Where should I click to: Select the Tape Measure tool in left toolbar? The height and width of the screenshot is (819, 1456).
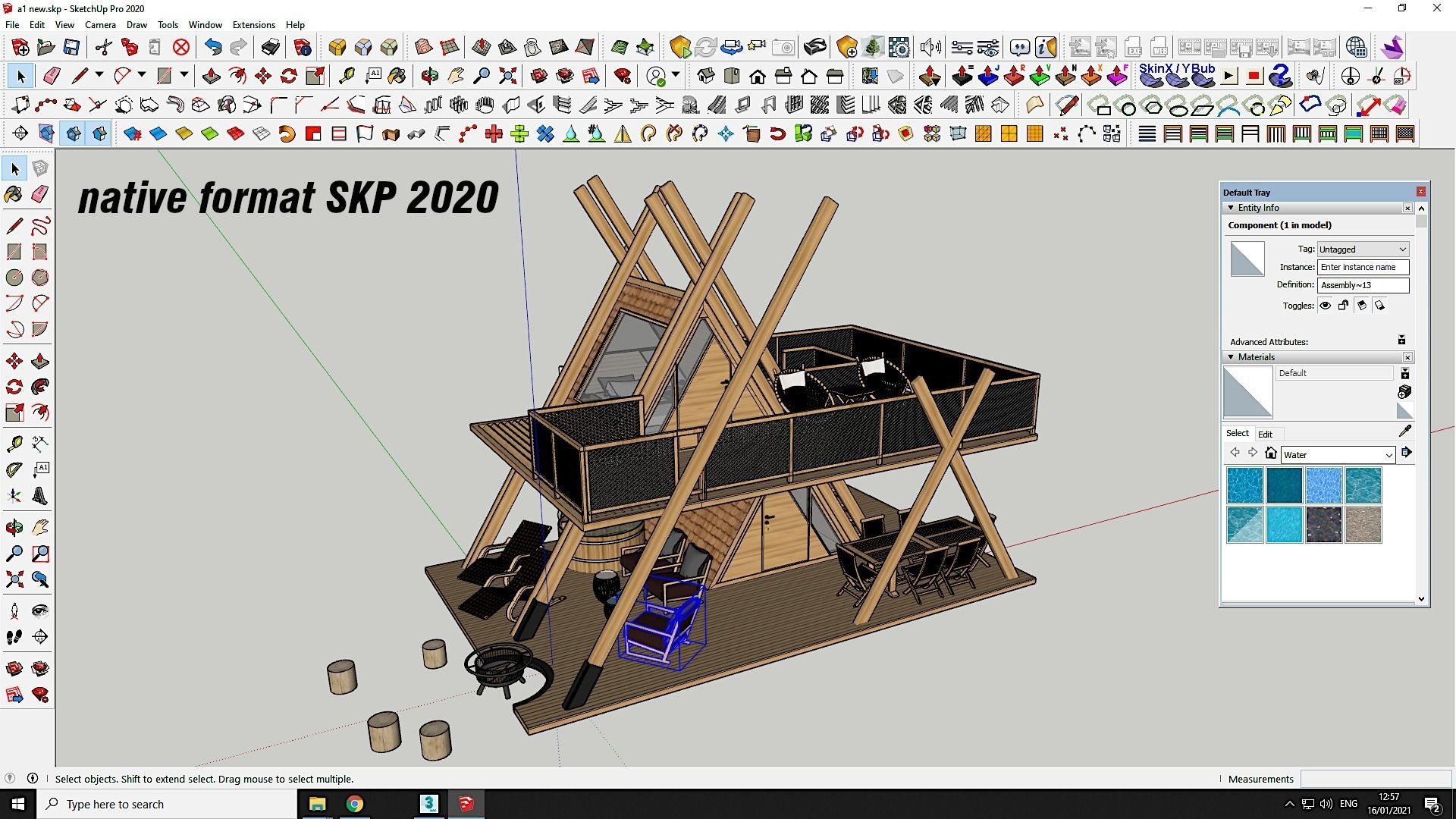14,444
